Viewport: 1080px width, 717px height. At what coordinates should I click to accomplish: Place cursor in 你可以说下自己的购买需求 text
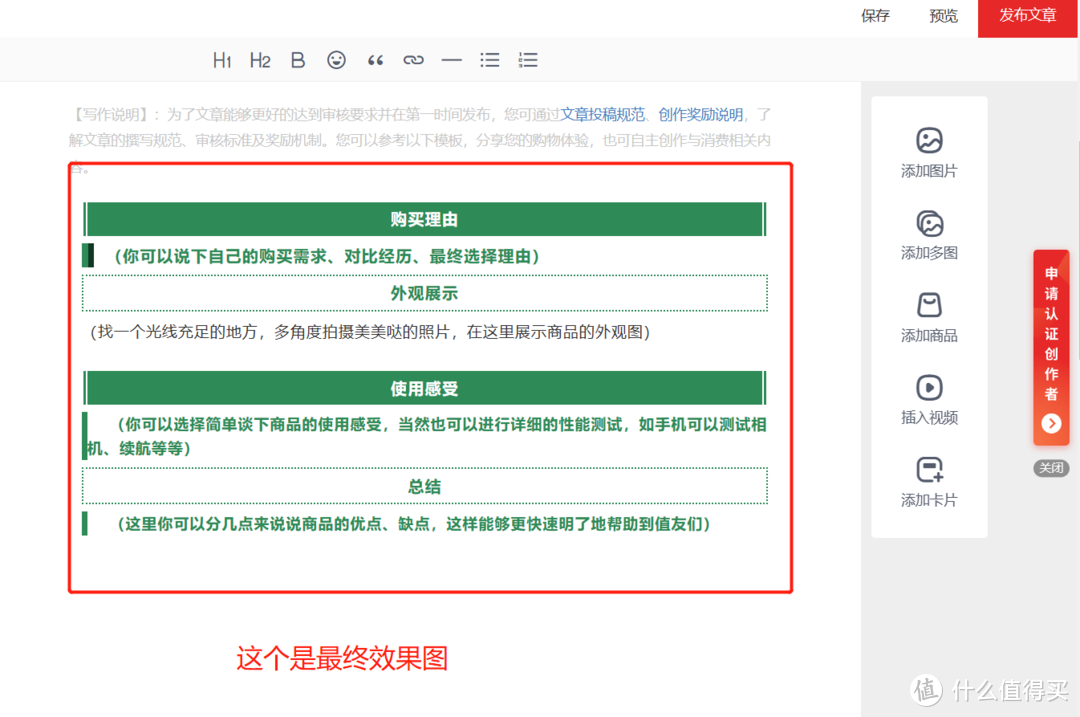(326, 257)
